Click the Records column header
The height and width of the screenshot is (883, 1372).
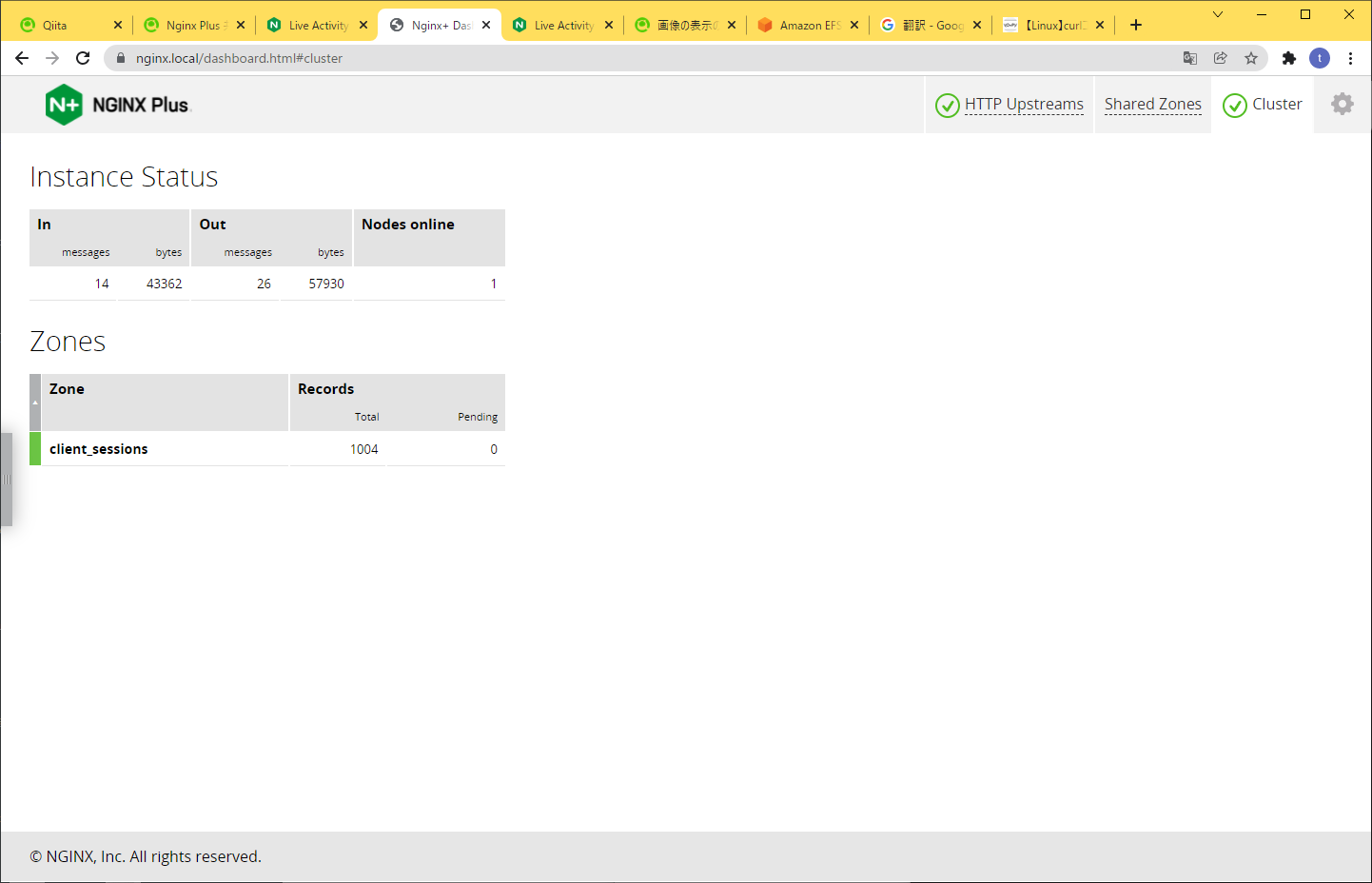click(398, 389)
